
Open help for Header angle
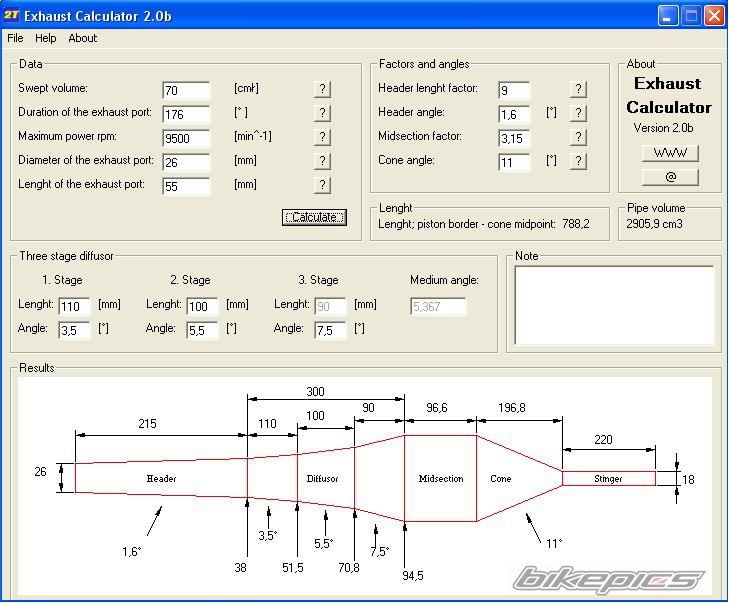coord(577,113)
